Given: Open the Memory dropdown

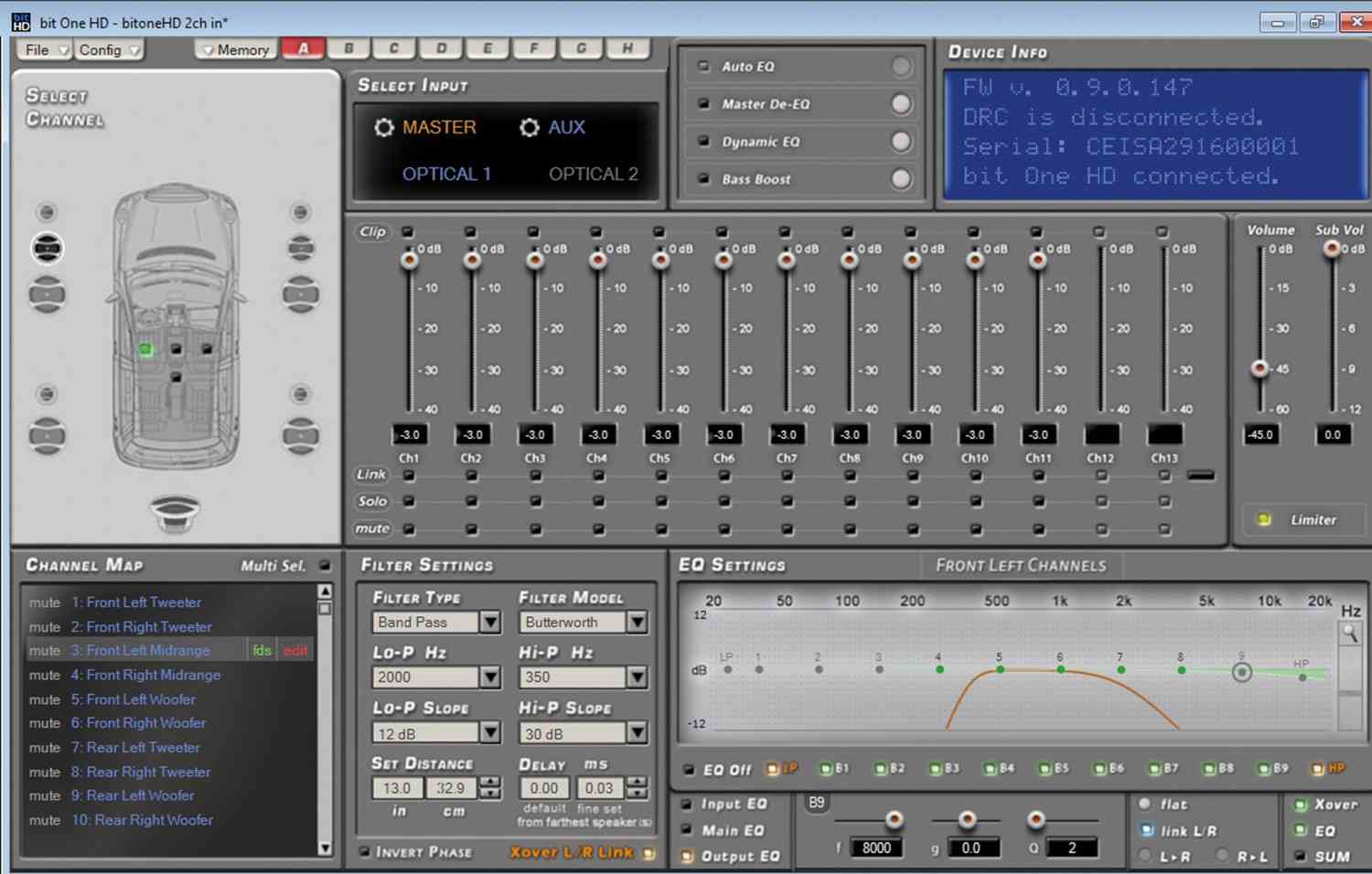Looking at the screenshot, I should tap(236, 50).
